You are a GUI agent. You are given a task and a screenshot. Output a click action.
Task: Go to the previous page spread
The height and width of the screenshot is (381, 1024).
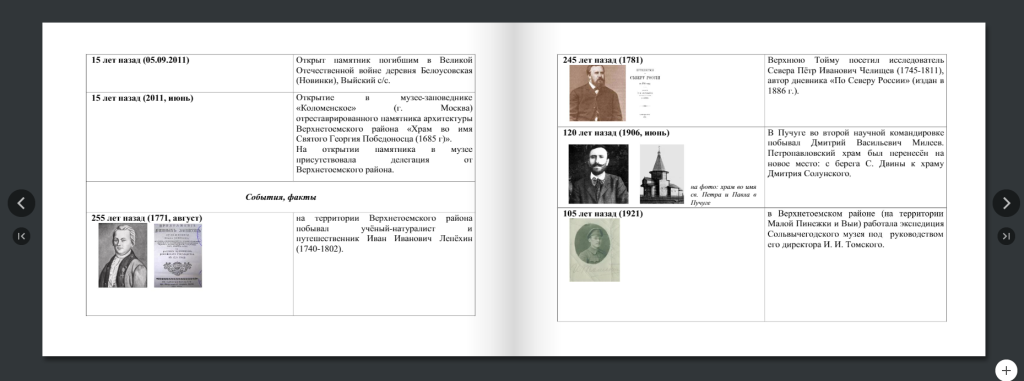point(21,203)
